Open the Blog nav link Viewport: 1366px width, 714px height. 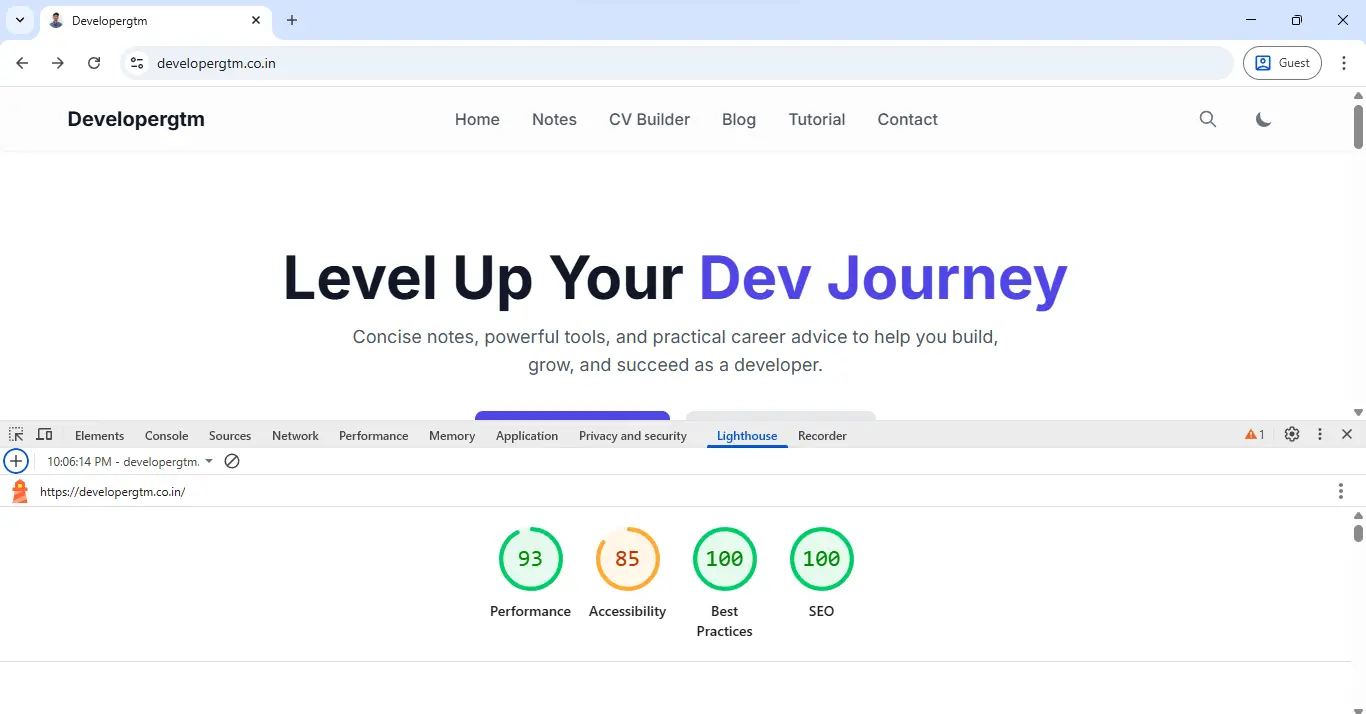click(739, 119)
